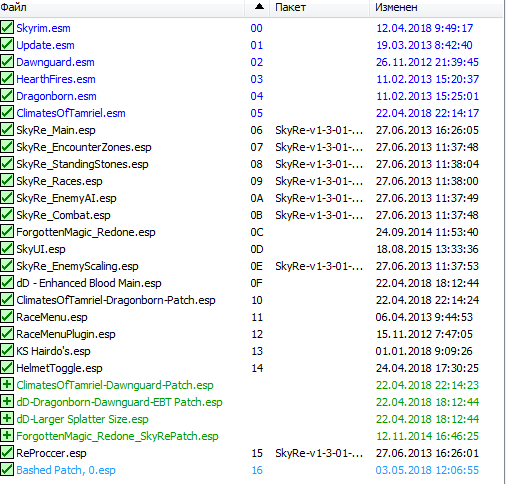This screenshot has width=506, height=484.
Task: Select the Skyrim.esm entry
Action: click(43, 28)
